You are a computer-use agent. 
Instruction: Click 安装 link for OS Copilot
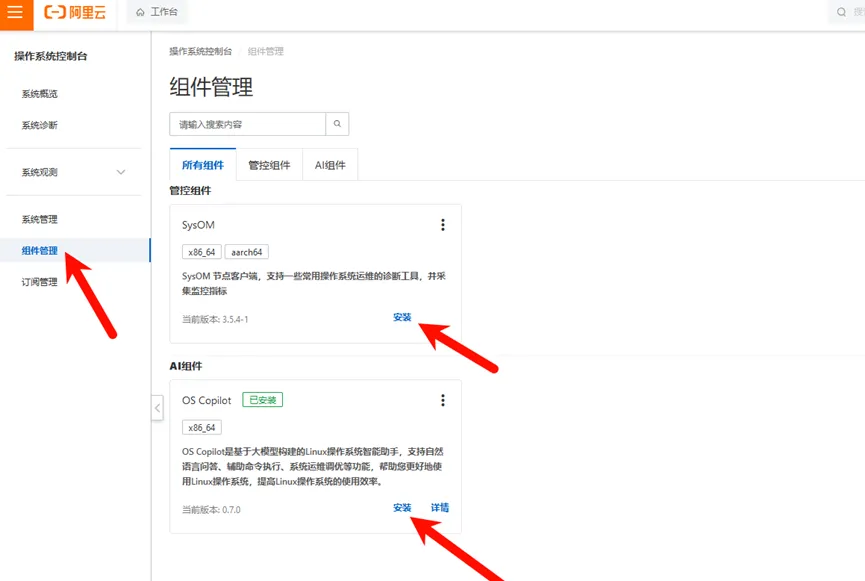(x=402, y=508)
